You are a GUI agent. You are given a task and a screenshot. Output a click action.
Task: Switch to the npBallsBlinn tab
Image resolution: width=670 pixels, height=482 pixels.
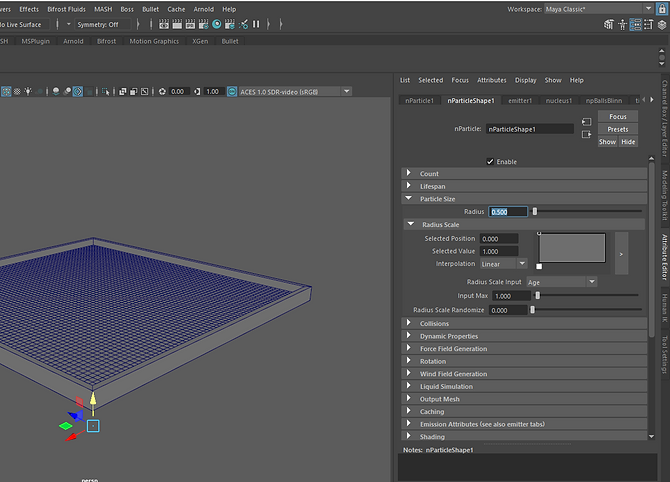click(x=604, y=100)
